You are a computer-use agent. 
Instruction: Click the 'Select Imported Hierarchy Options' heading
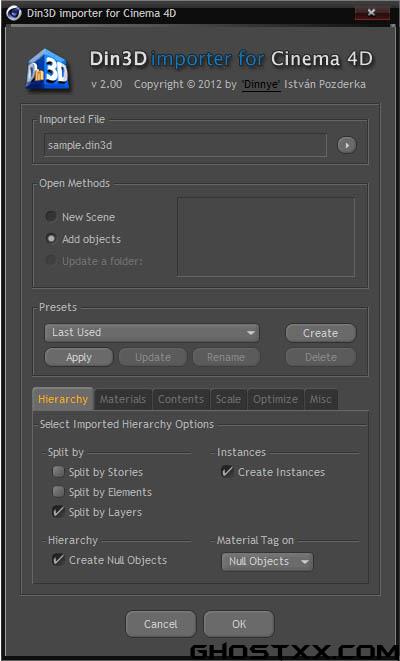127,425
